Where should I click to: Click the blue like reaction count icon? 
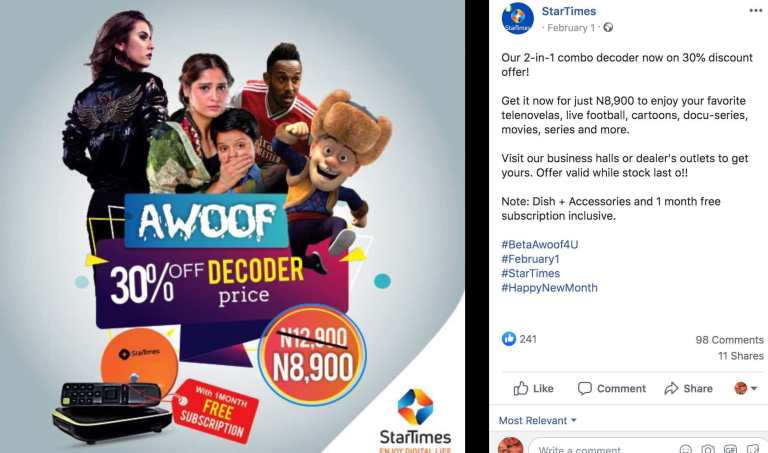[x=509, y=338]
